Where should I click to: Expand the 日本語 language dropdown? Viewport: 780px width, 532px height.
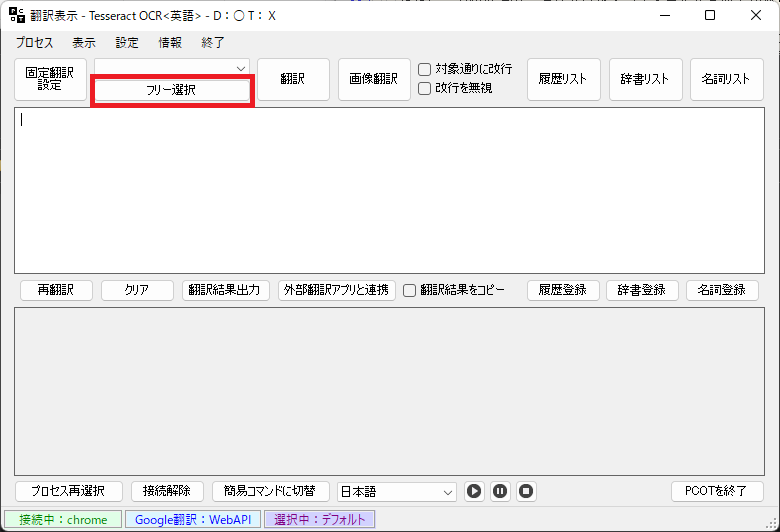(x=396, y=492)
